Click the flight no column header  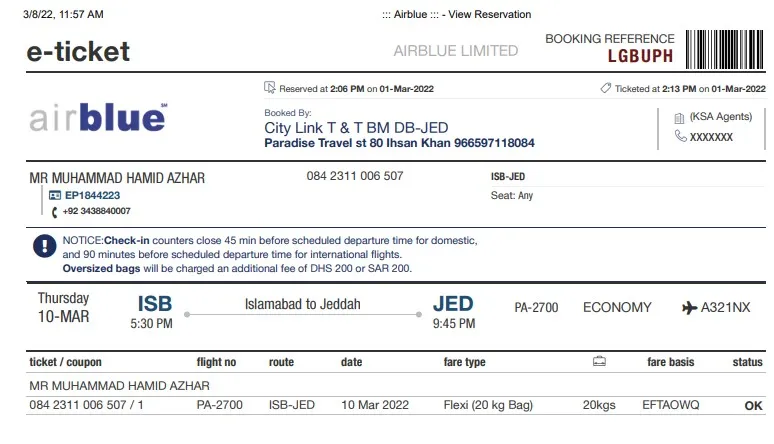point(216,362)
